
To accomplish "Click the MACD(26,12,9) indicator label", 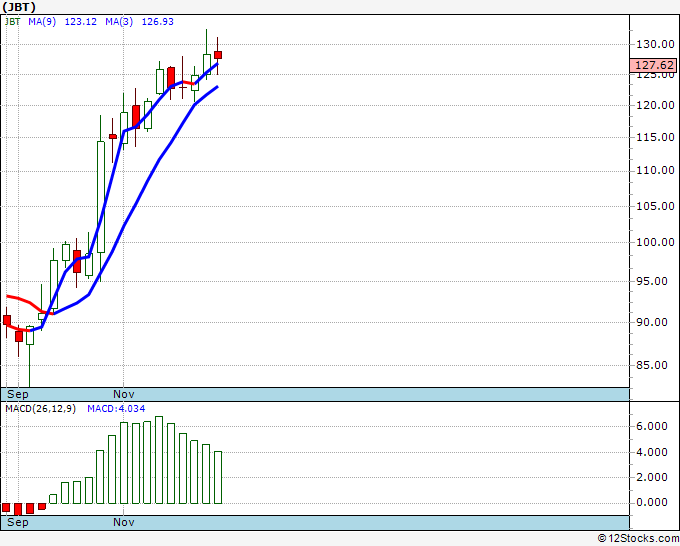I will pos(40,409).
